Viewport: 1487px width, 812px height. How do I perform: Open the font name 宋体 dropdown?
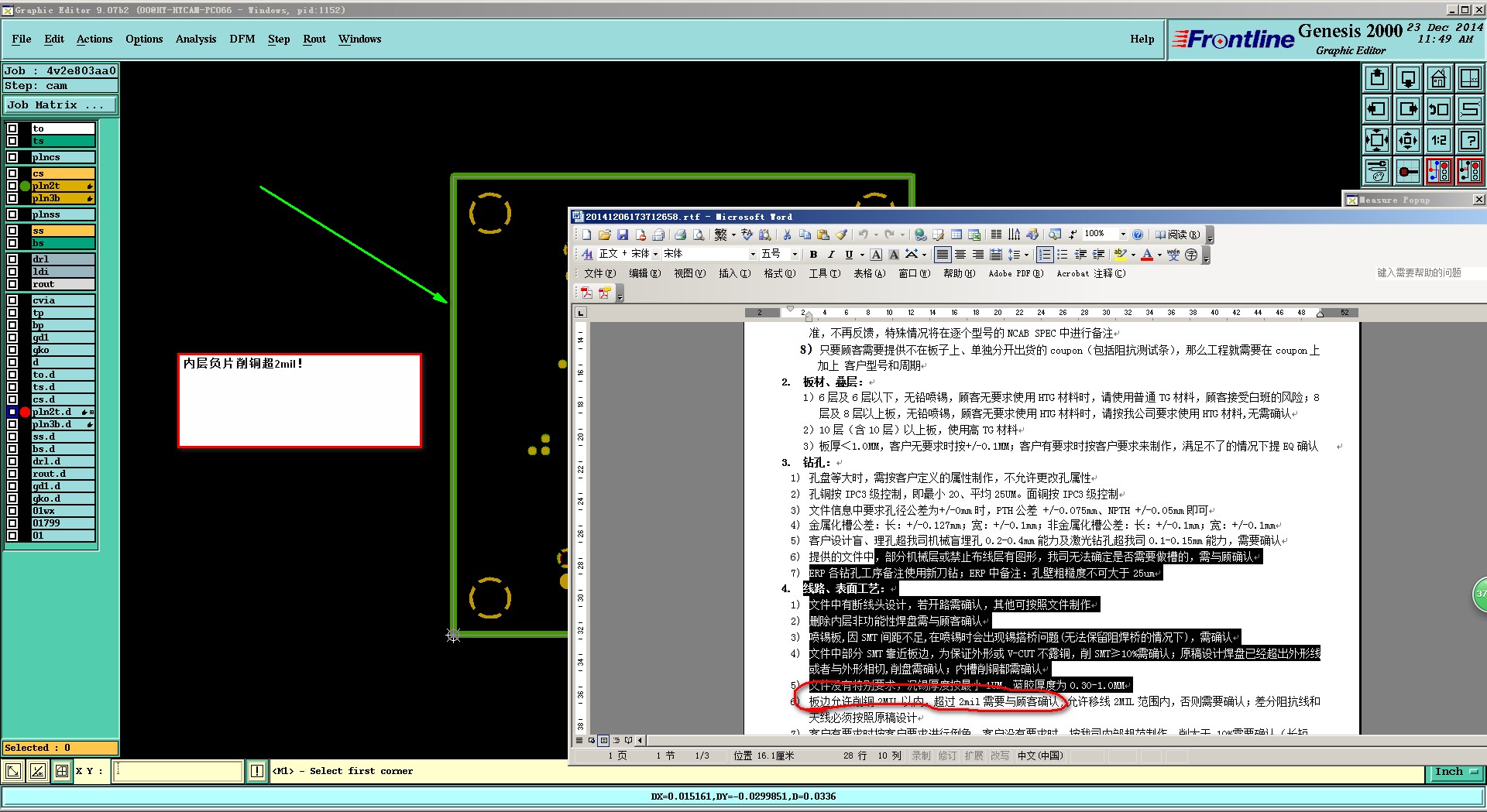[752, 255]
